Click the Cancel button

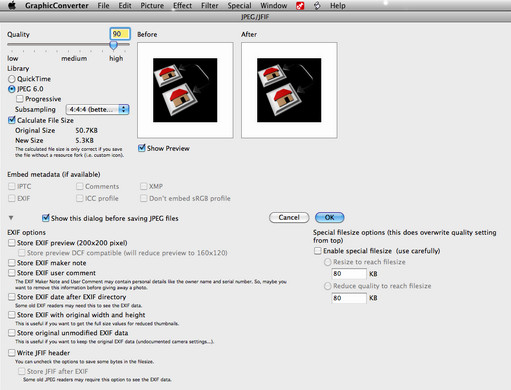(289, 217)
